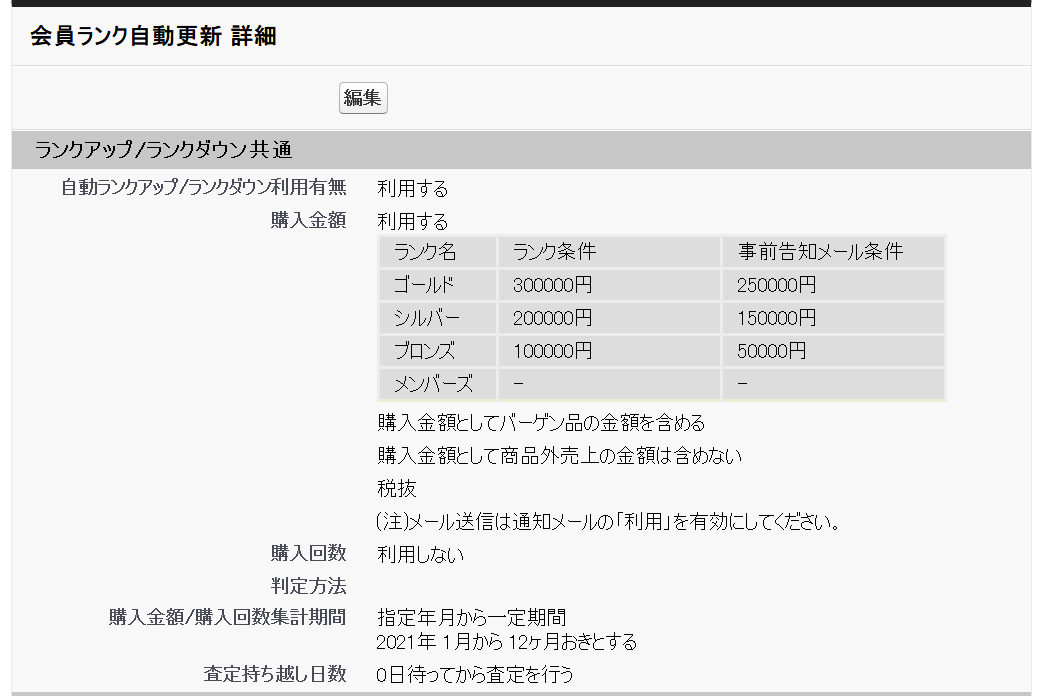Screen dimensions: 1041x696
Task: Select the page title 会員ランク自動更新 詳細
Action: 151,37
